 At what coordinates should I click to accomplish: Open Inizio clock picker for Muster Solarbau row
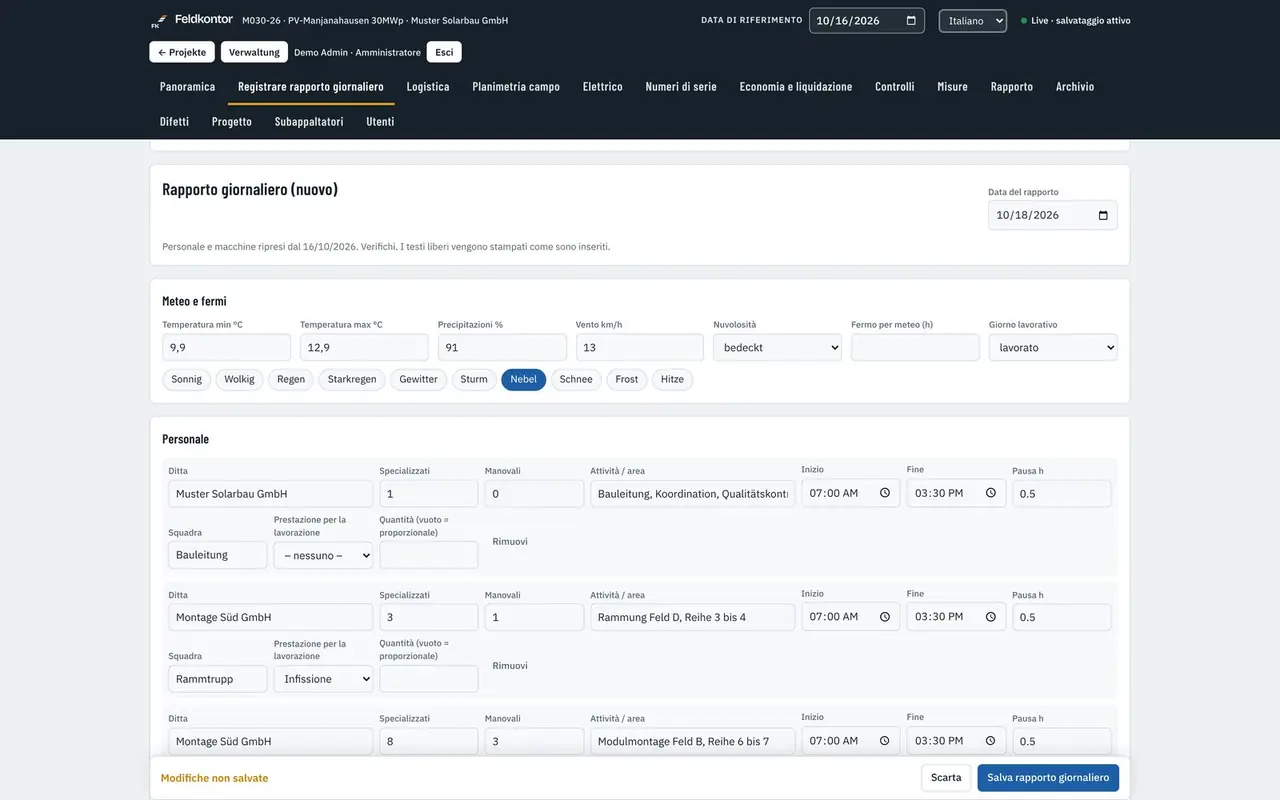pyautogui.click(x=885, y=493)
